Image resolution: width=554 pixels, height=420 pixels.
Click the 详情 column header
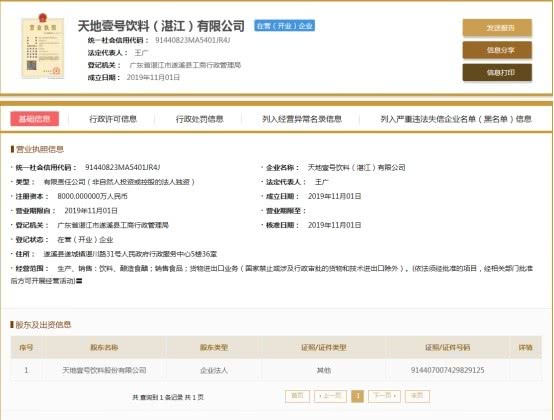[x=525, y=348]
